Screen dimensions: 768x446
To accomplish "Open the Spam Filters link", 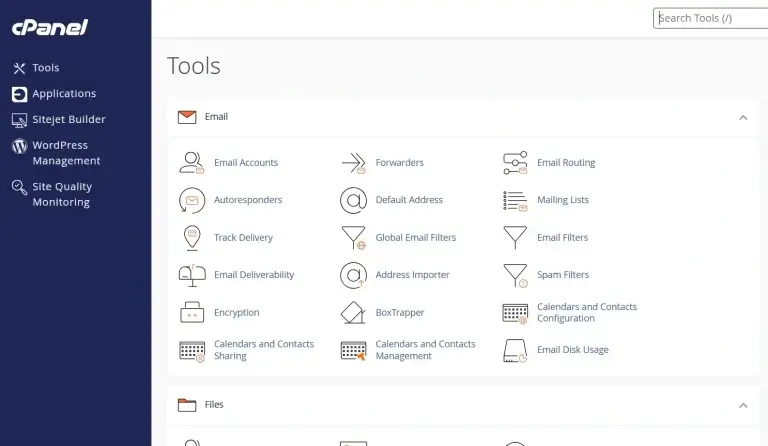I will tap(562, 275).
